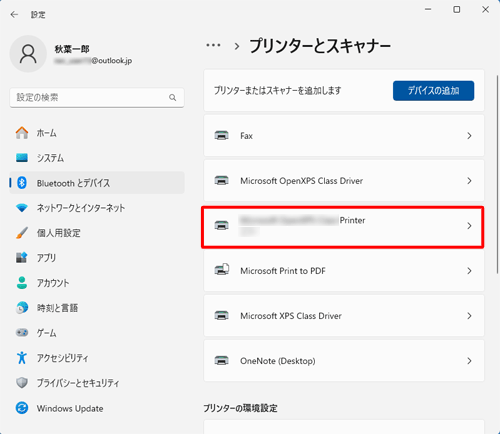The image size is (500, 434).
Task: Expand the highlighted Printer row chevron
Action: coord(469,226)
